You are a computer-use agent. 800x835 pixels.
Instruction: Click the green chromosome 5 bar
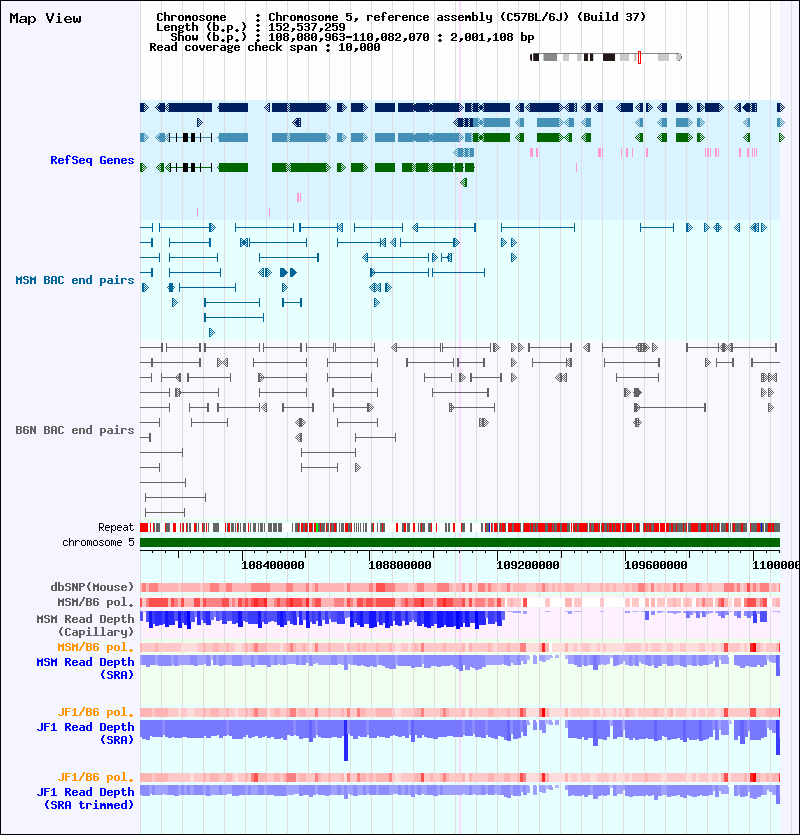click(x=460, y=543)
